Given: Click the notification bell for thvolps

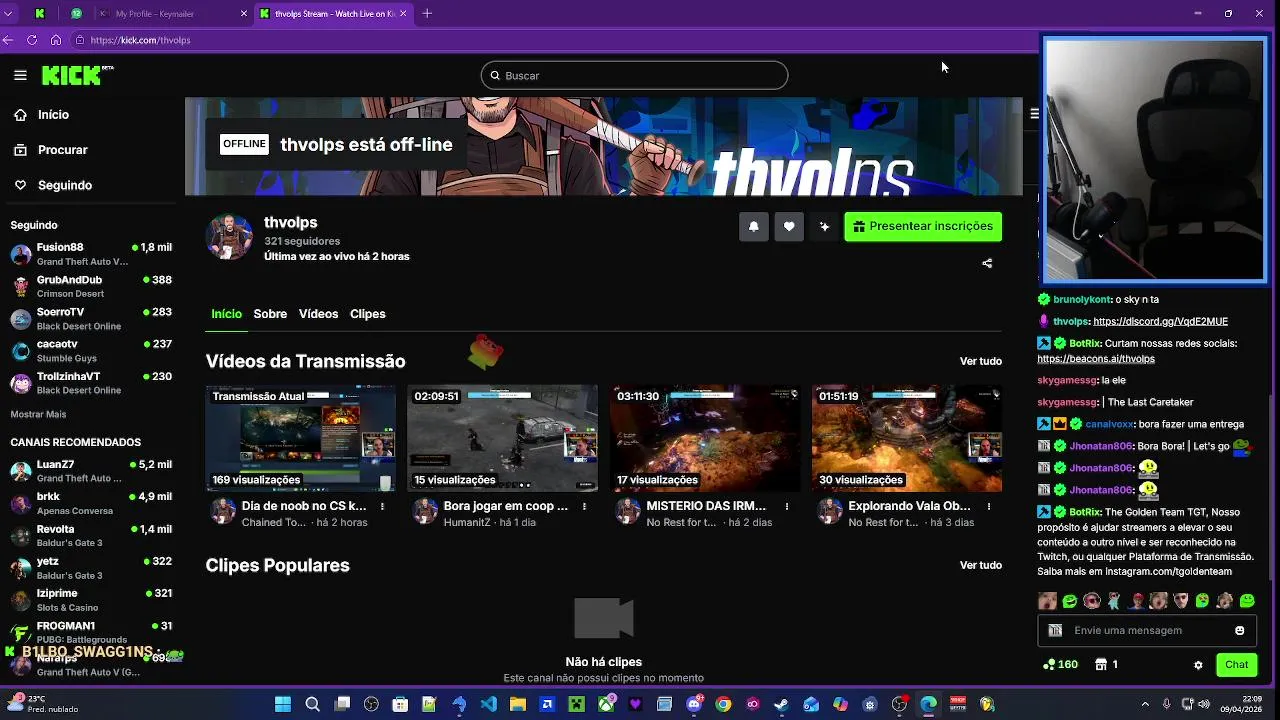Looking at the screenshot, I should [754, 227].
